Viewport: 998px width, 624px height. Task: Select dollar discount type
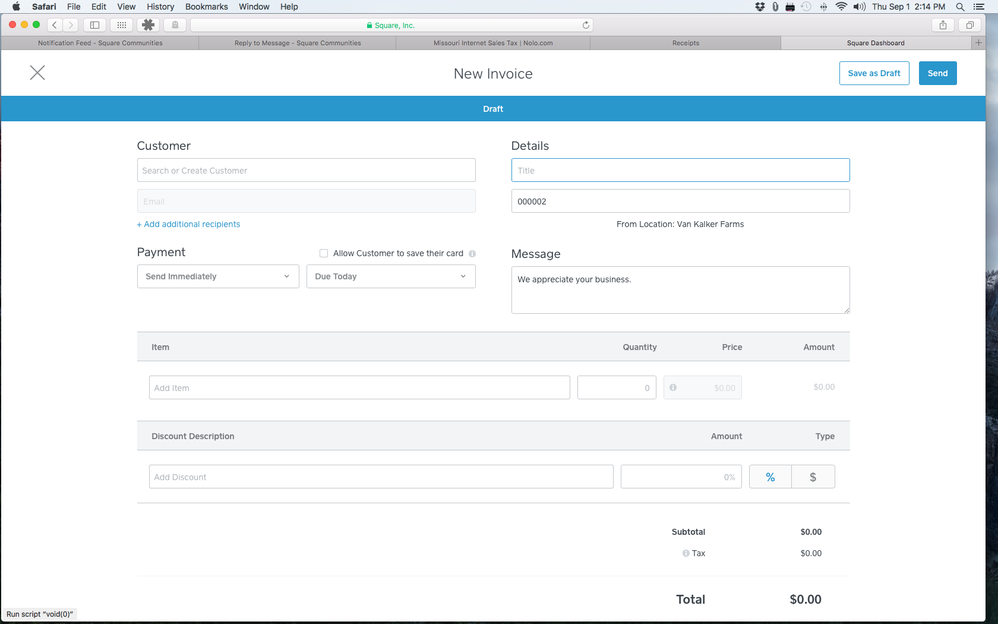(813, 477)
